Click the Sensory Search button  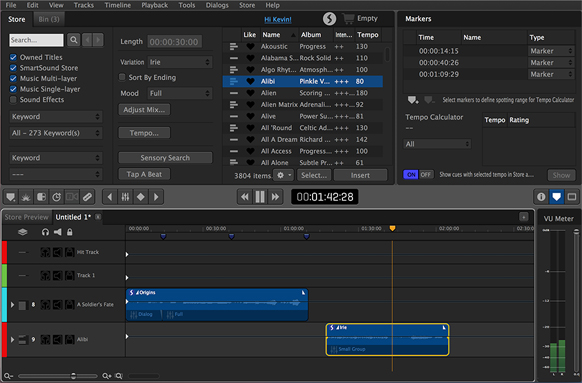[x=165, y=158]
